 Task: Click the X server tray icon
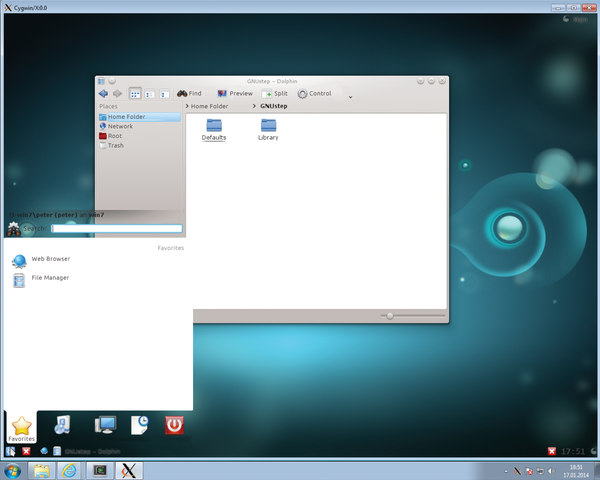[x=517, y=471]
